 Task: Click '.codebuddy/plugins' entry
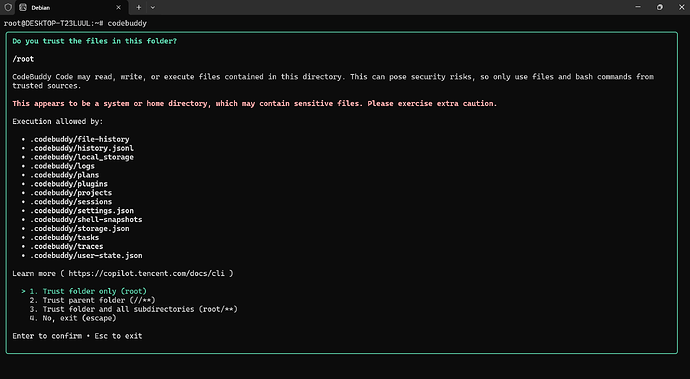pos(69,184)
